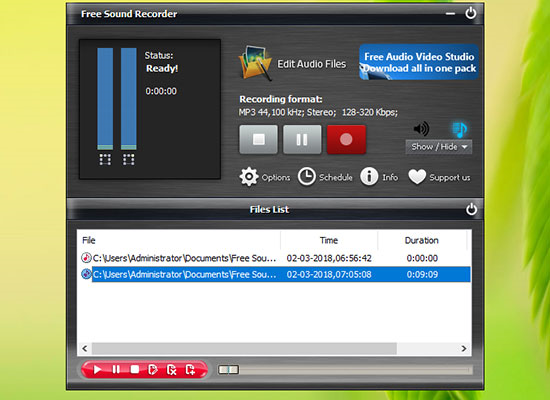Click the main window power icon
Image resolution: width=550 pixels, height=400 pixels.
(x=470, y=13)
